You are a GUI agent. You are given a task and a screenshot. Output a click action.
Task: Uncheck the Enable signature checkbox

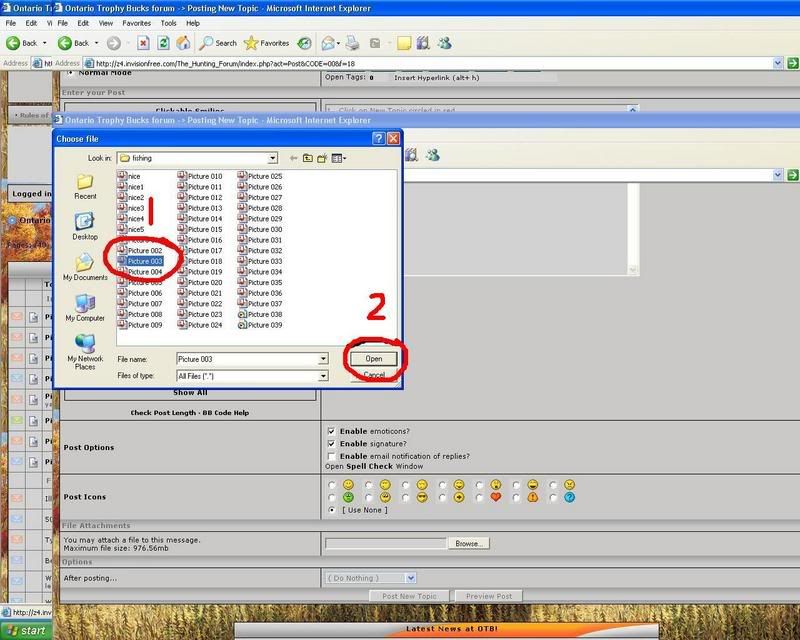(x=332, y=444)
